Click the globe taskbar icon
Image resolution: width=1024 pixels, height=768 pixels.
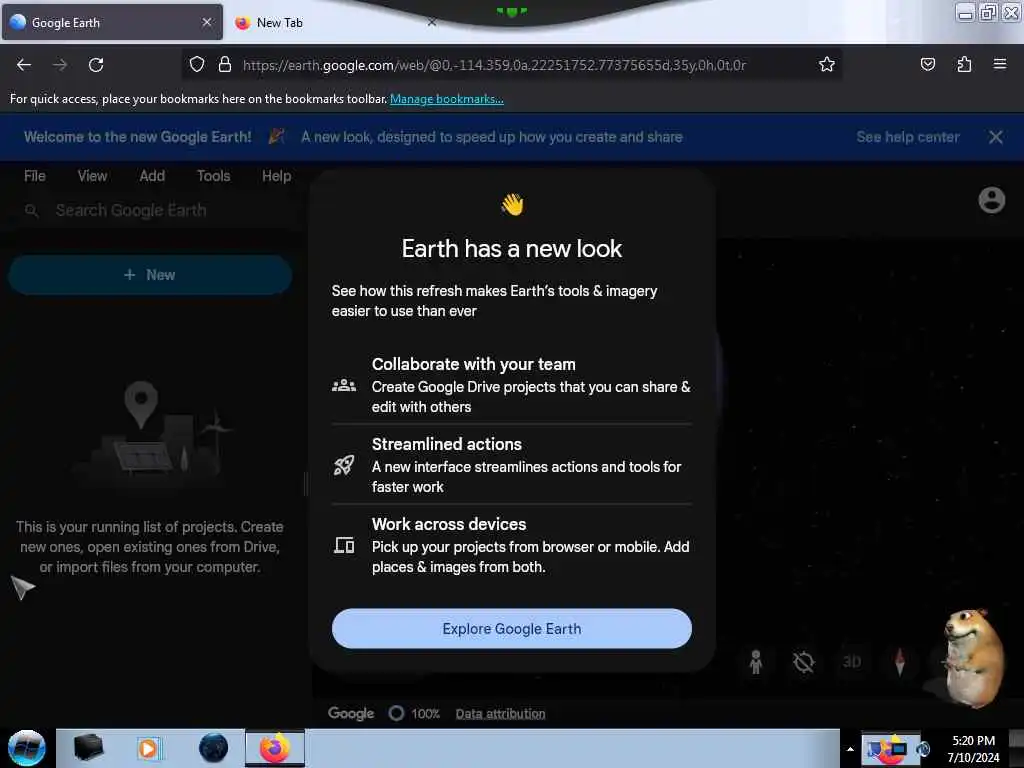(213, 748)
